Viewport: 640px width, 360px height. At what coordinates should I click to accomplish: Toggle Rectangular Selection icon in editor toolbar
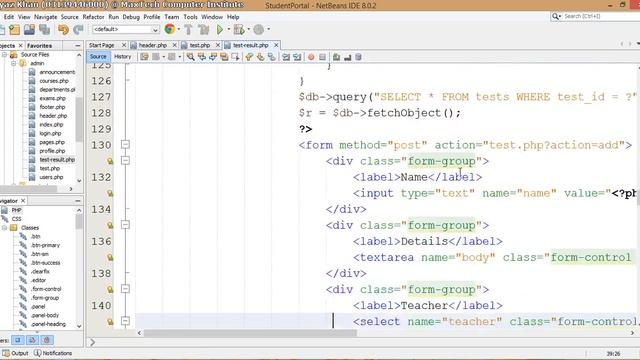[236, 57]
